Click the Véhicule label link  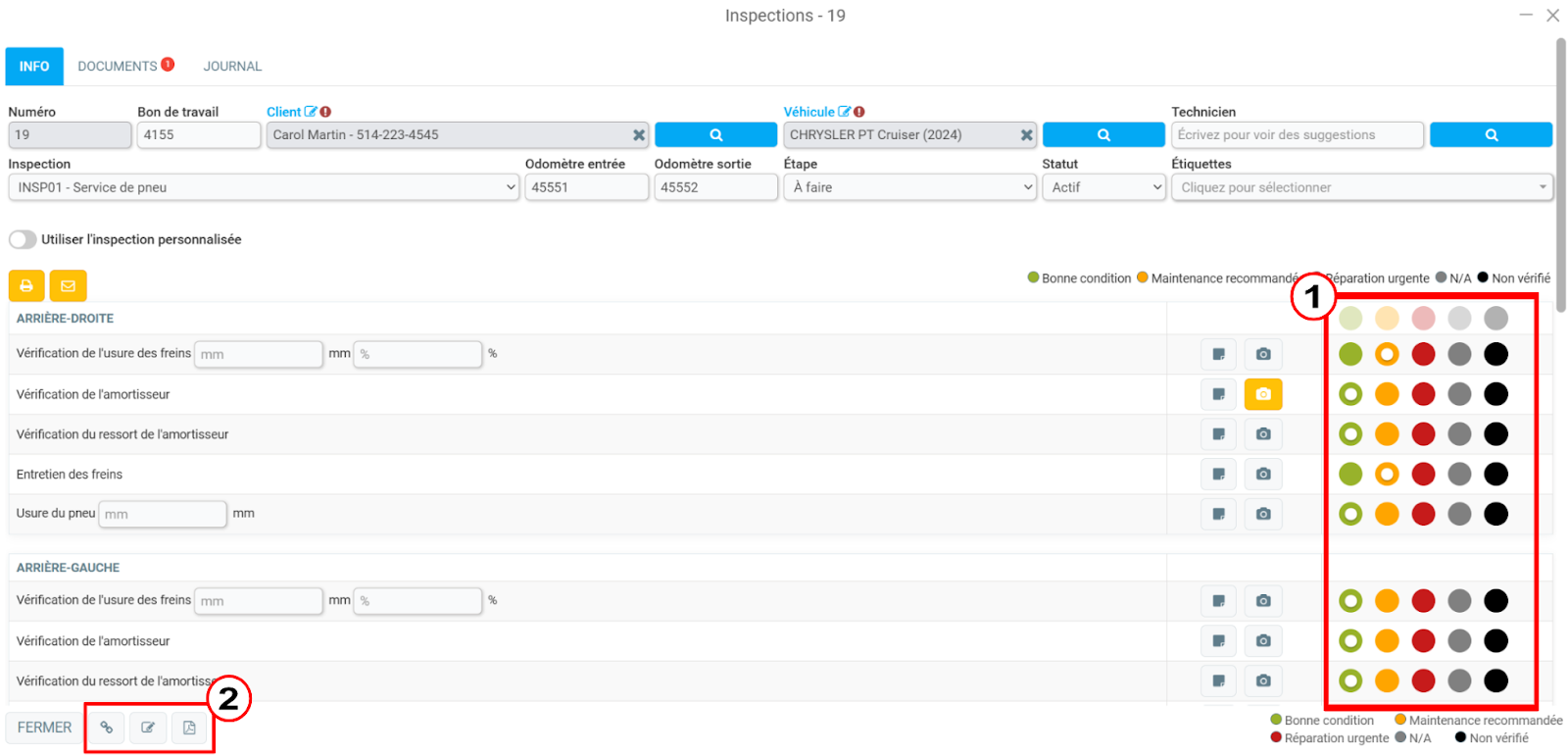pos(809,112)
